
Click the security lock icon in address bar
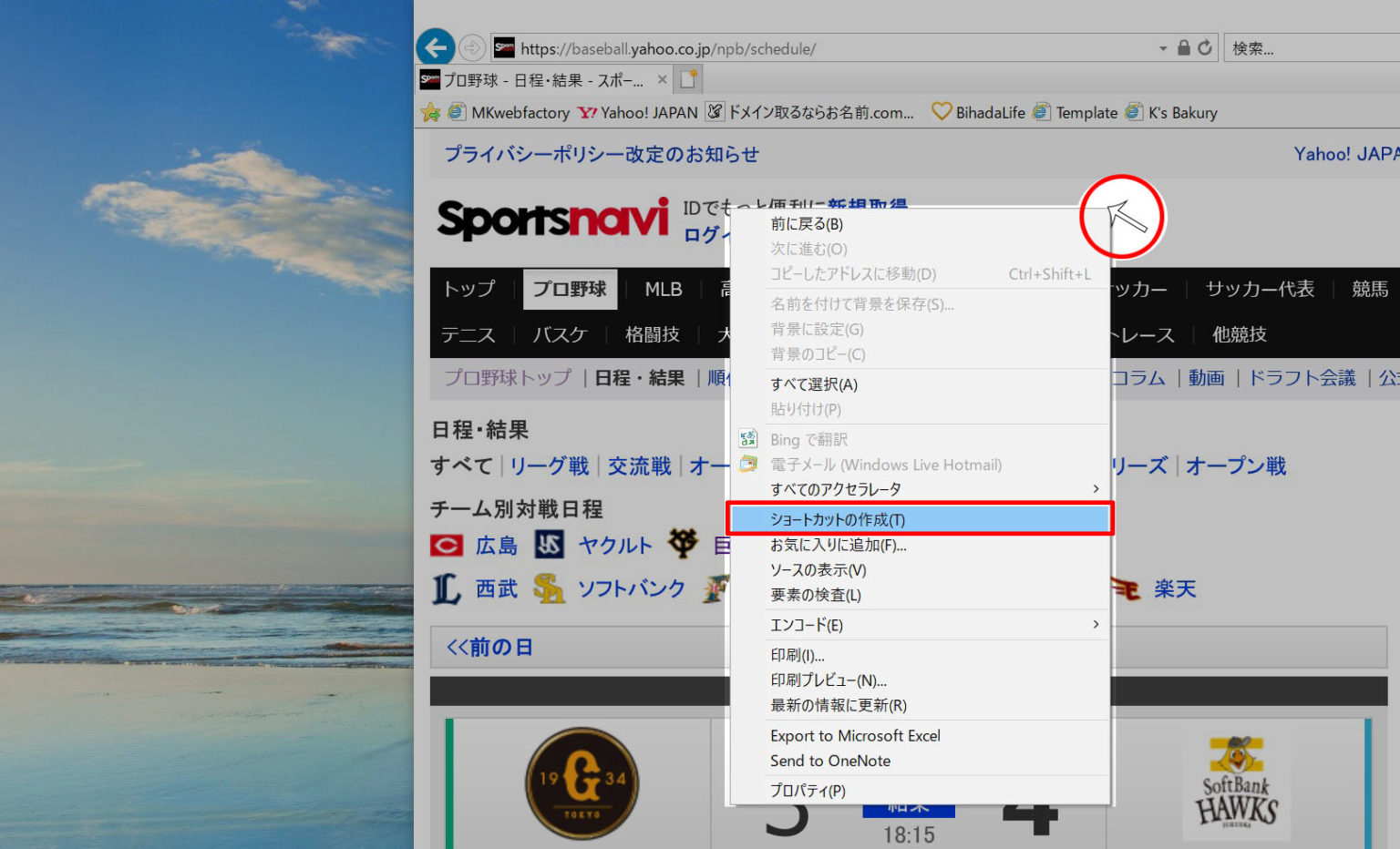tap(1182, 47)
